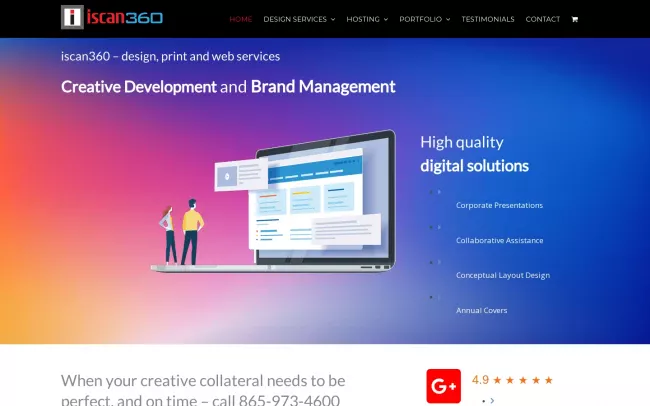
Task: Open the Contact page
Action: [x=542, y=19]
